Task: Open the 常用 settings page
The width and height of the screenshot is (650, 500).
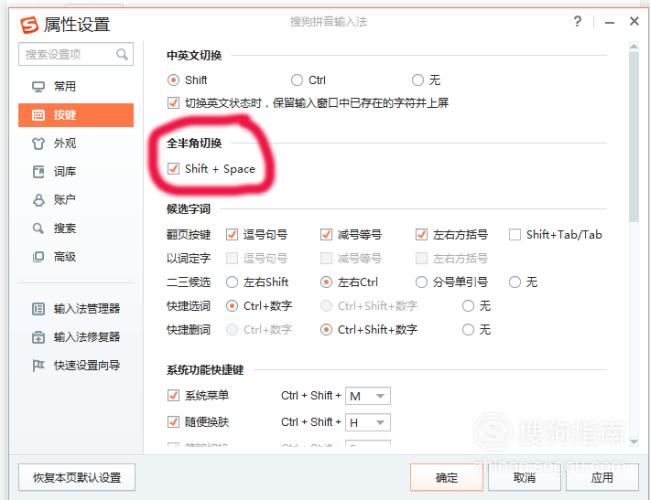Action: pyautogui.click(x=76, y=87)
